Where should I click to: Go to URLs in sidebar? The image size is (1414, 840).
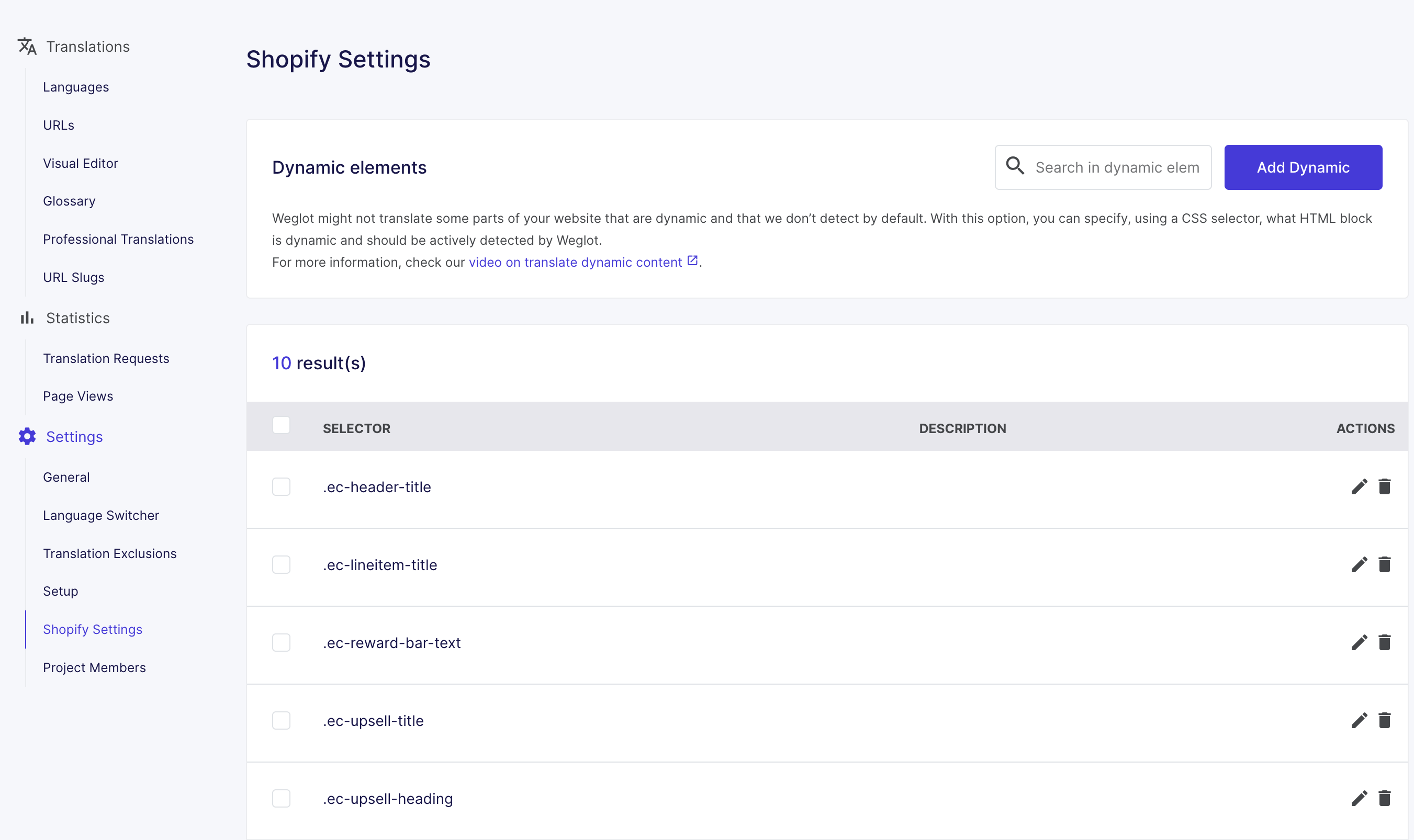tap(58, 124)
